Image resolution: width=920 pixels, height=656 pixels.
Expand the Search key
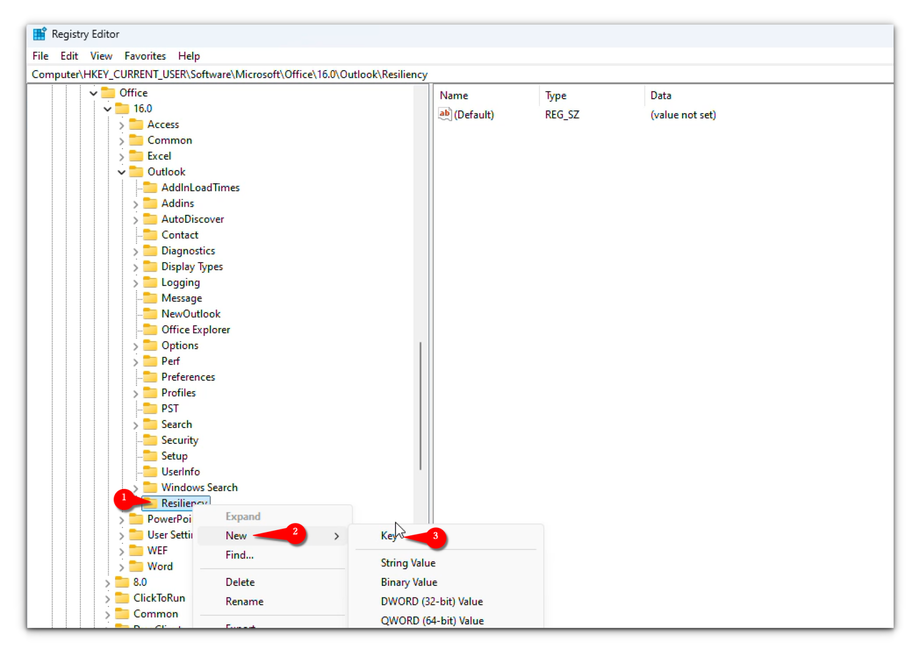point(136,425)
